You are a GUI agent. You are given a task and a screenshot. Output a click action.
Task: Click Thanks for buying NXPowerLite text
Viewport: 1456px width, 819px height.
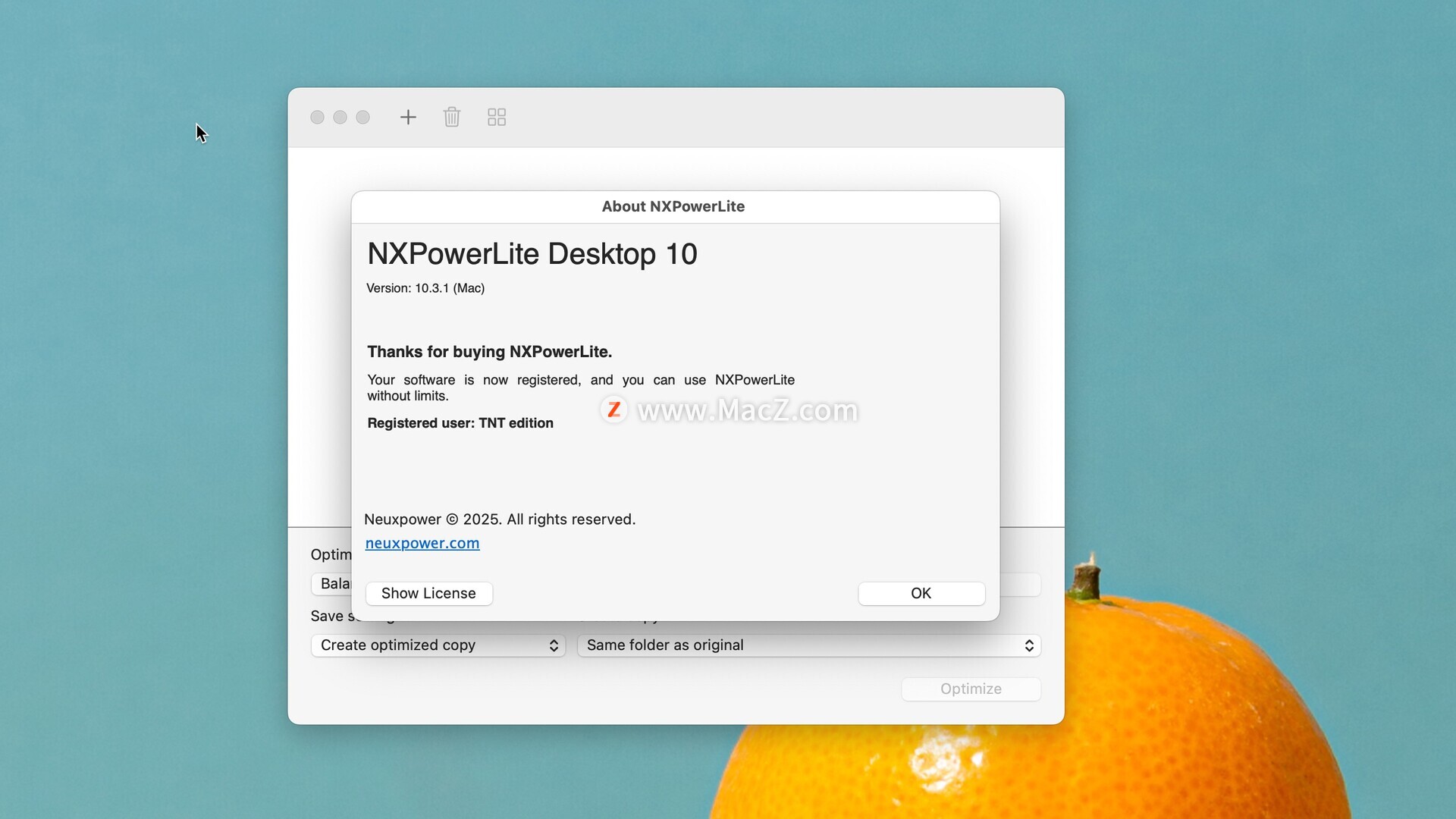tap(490, 352)
